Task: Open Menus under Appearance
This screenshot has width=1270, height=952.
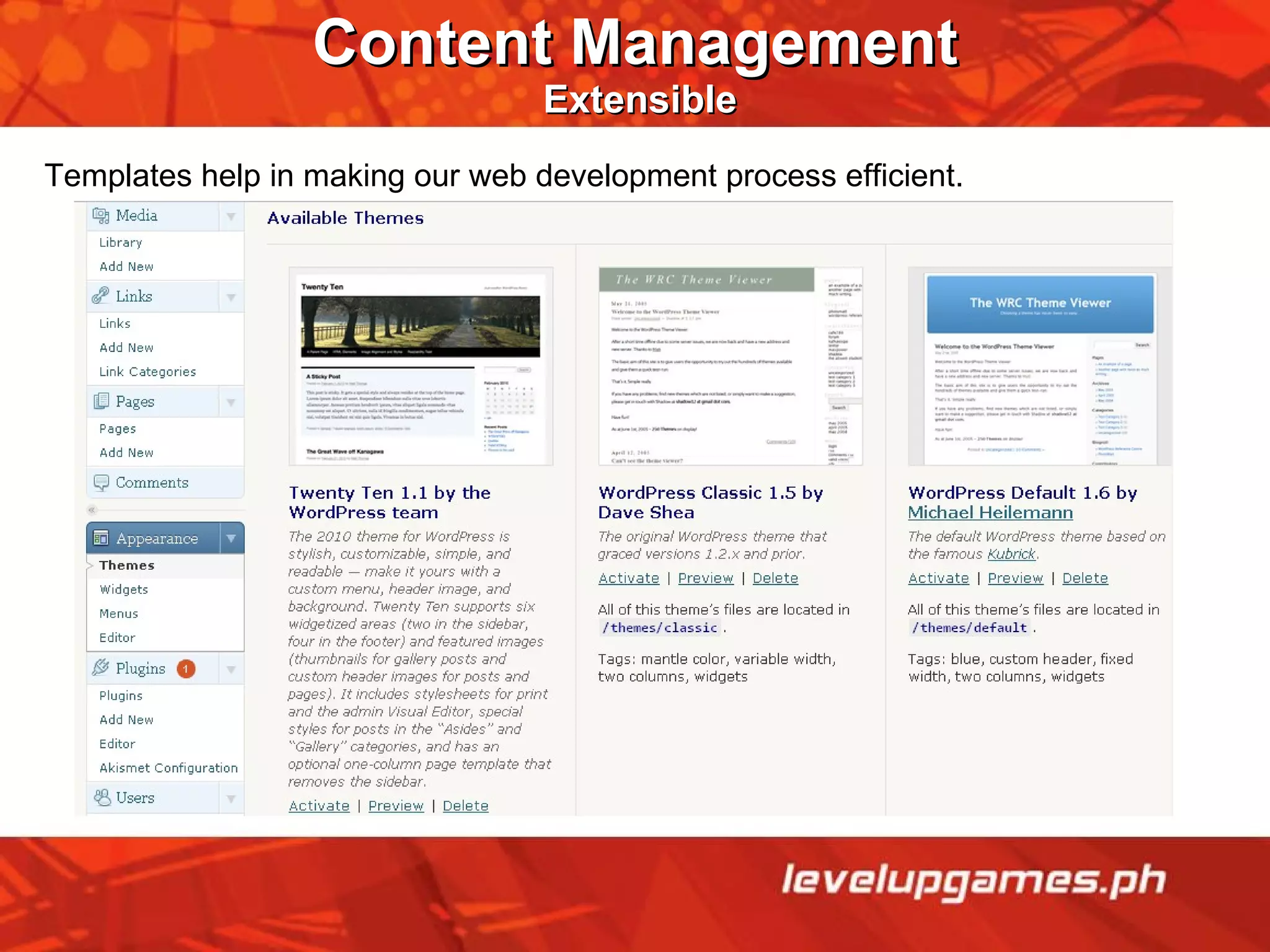Action: click(119, 613)
